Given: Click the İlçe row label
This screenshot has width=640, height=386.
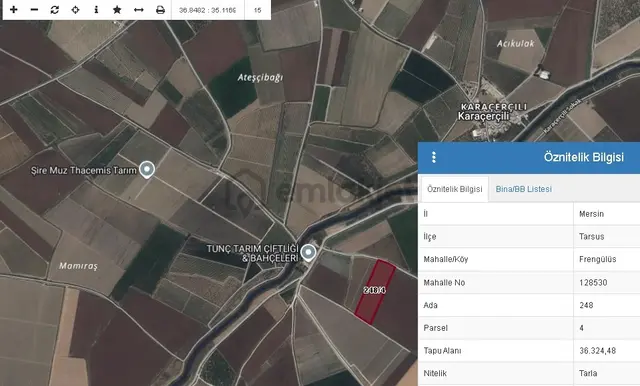Looking at the screenshot, I should tap(430, 237).
